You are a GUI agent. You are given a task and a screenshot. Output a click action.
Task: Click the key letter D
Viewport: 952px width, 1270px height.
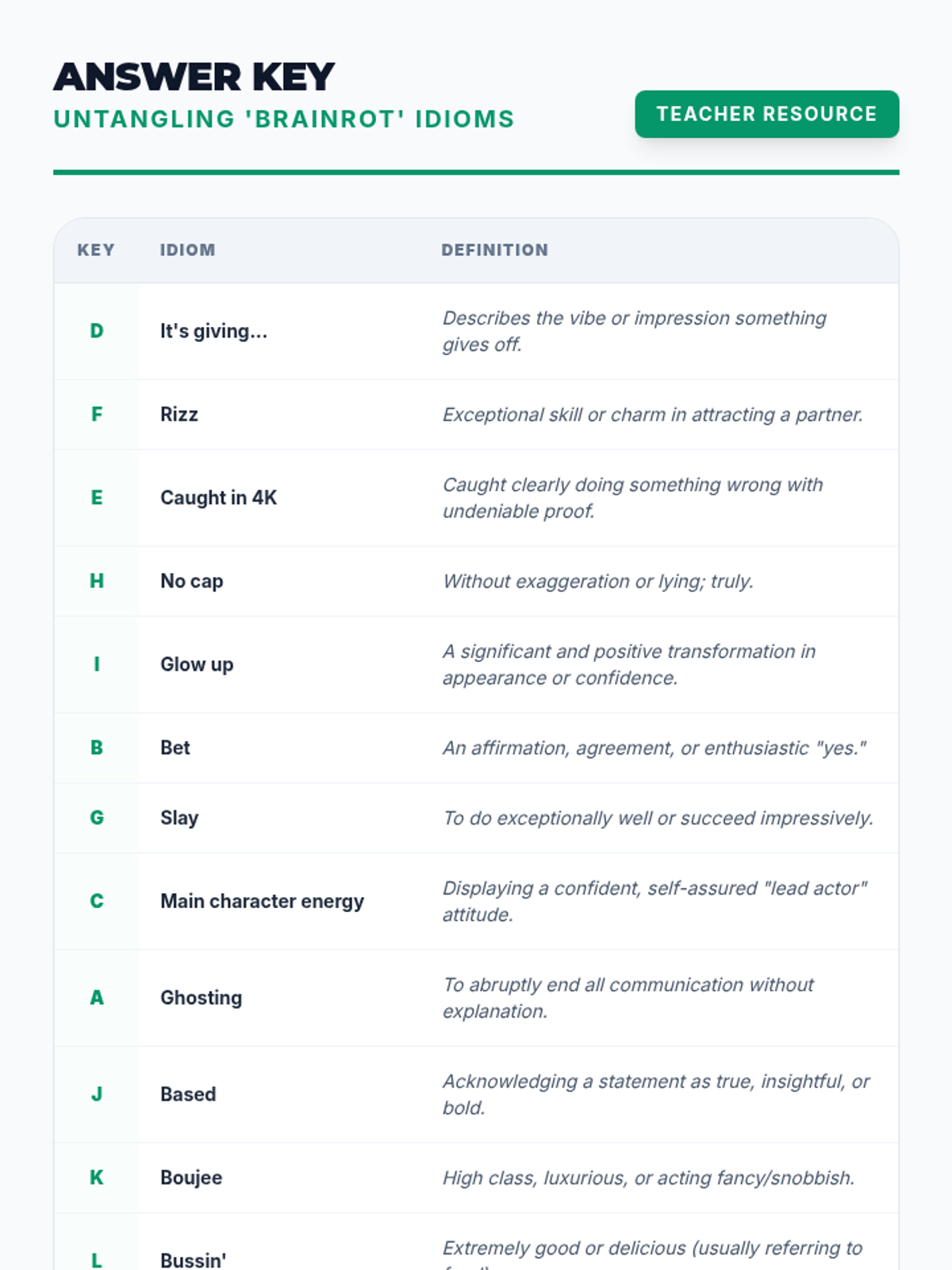coord(96,331)
